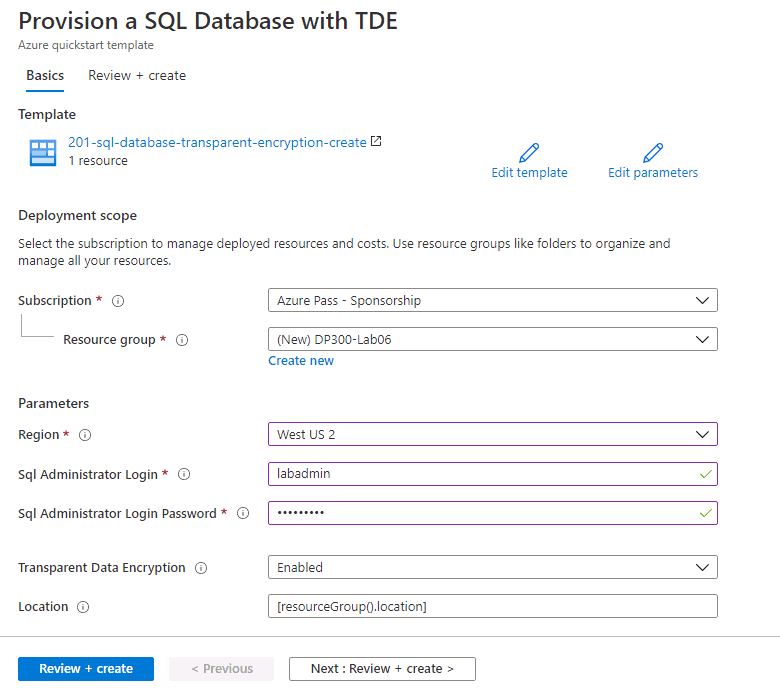Click the Edit template pencil icon
Viewport: 780px width, 700px height.
529,153
